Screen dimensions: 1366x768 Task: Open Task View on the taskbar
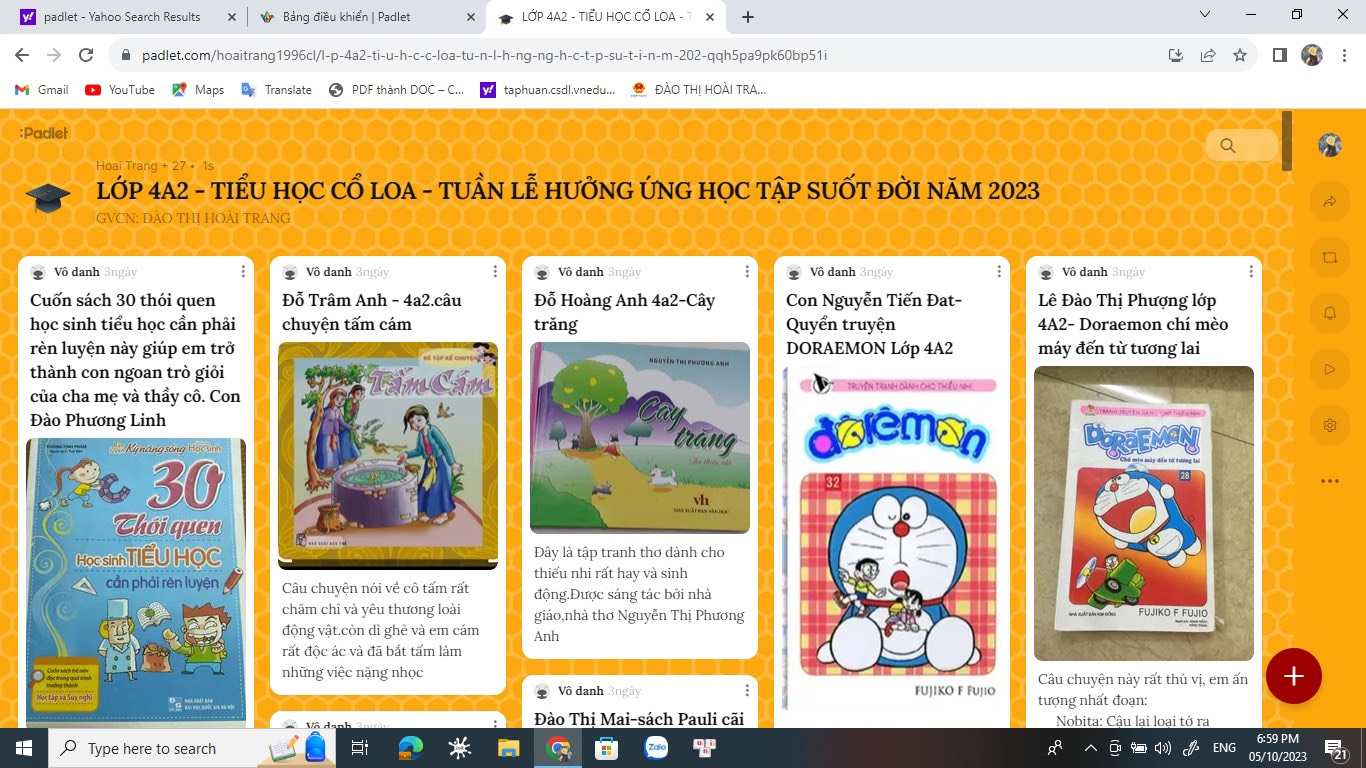point(360,748)
